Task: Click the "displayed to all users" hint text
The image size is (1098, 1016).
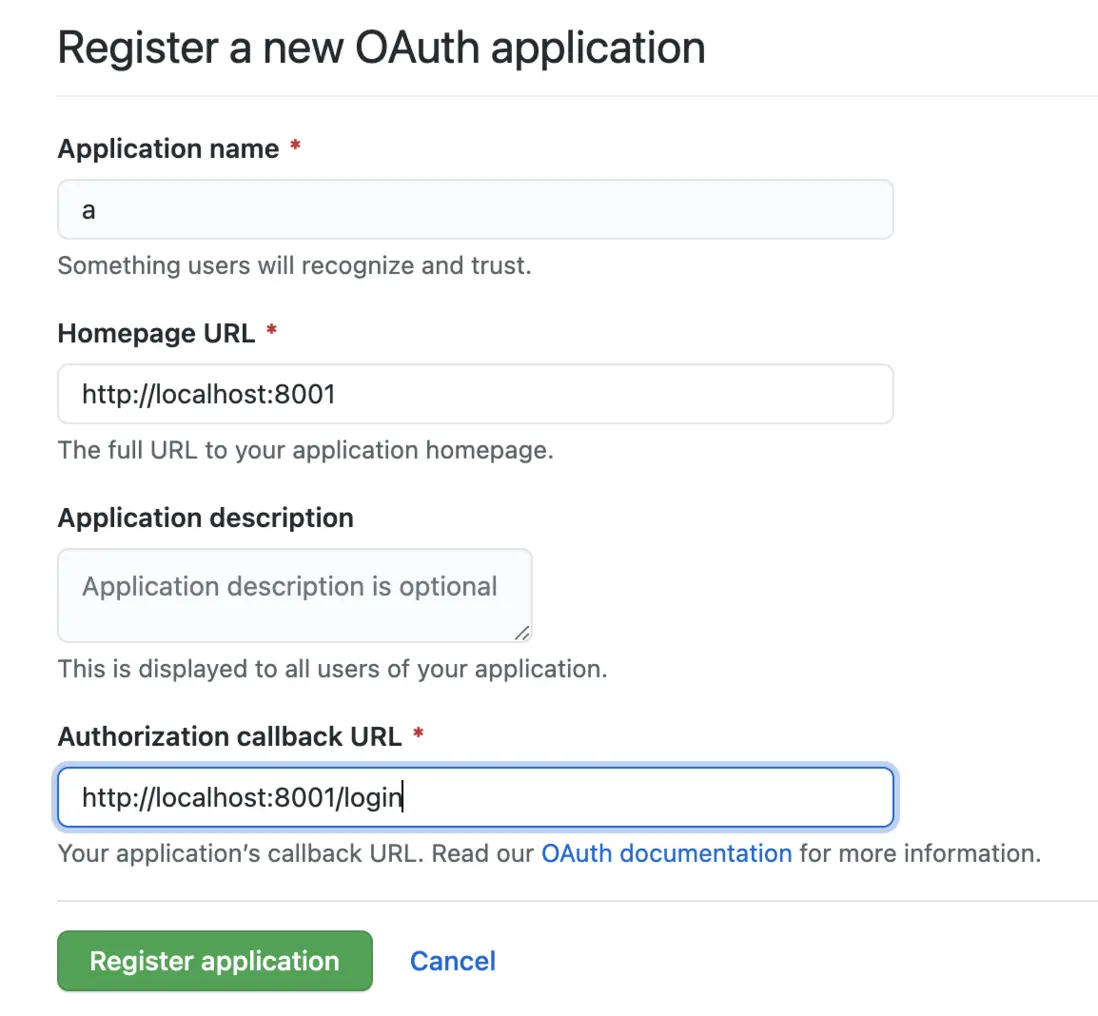Action: tap(332, 668)
